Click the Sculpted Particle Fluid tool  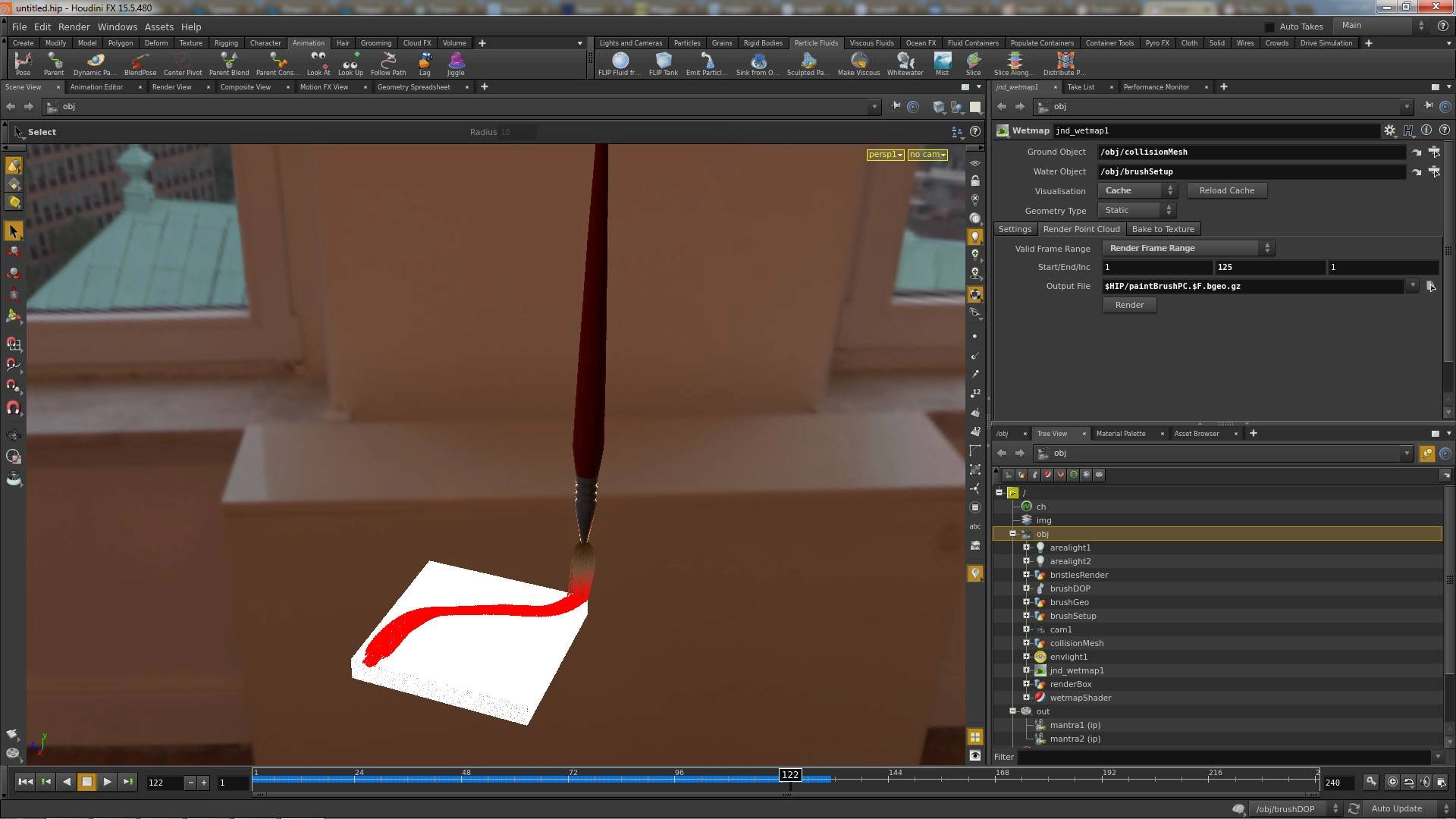(x=808, y=64)
